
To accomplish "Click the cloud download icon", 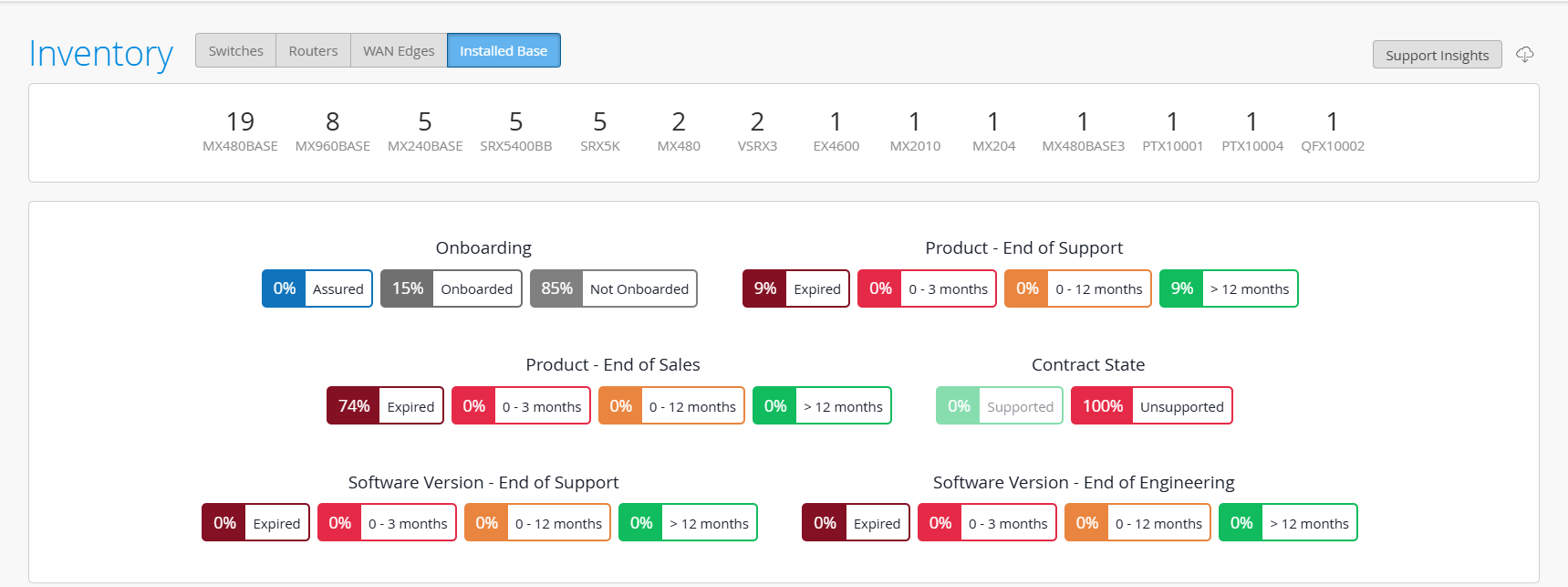I will coord(1524,55).
